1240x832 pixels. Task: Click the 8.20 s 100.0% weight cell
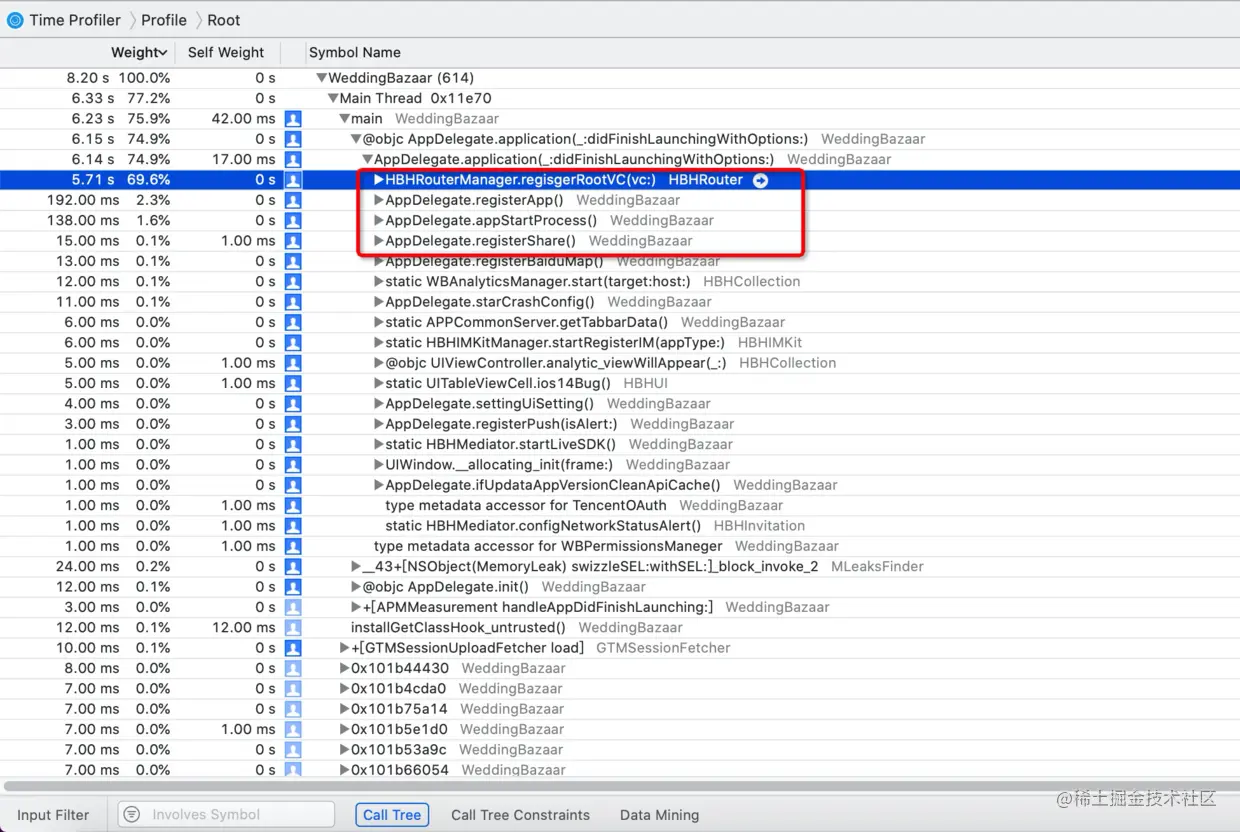(x=119, y=78)
